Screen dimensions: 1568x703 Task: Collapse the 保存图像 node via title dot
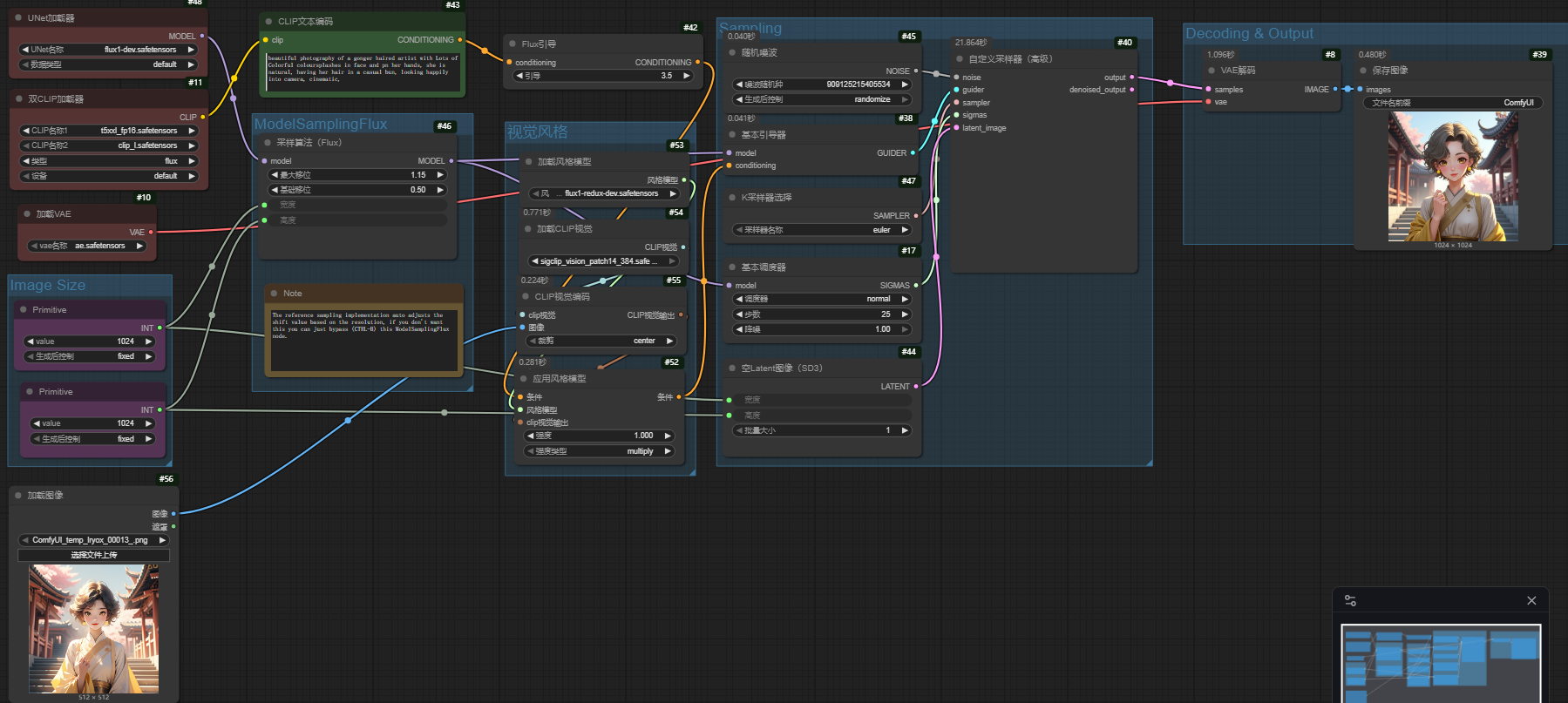click(1363, 71)
